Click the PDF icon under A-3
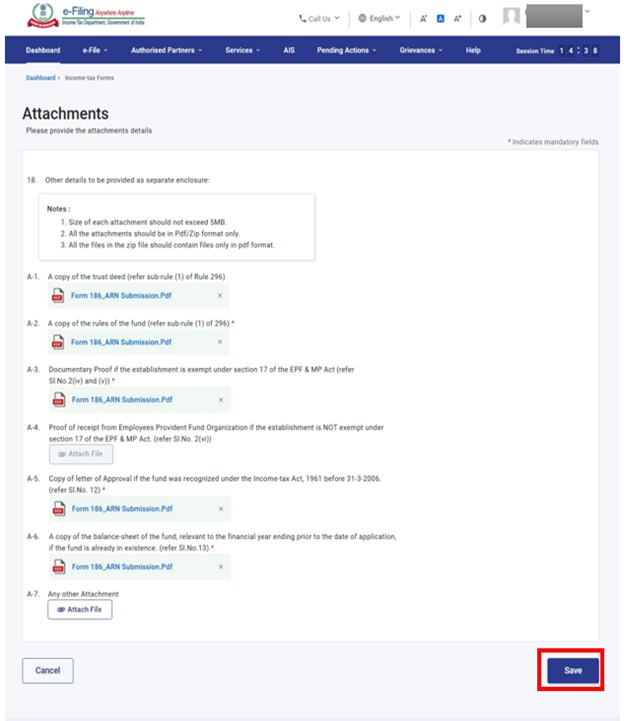Screen dimensions: 624x721 coord(58,400)
